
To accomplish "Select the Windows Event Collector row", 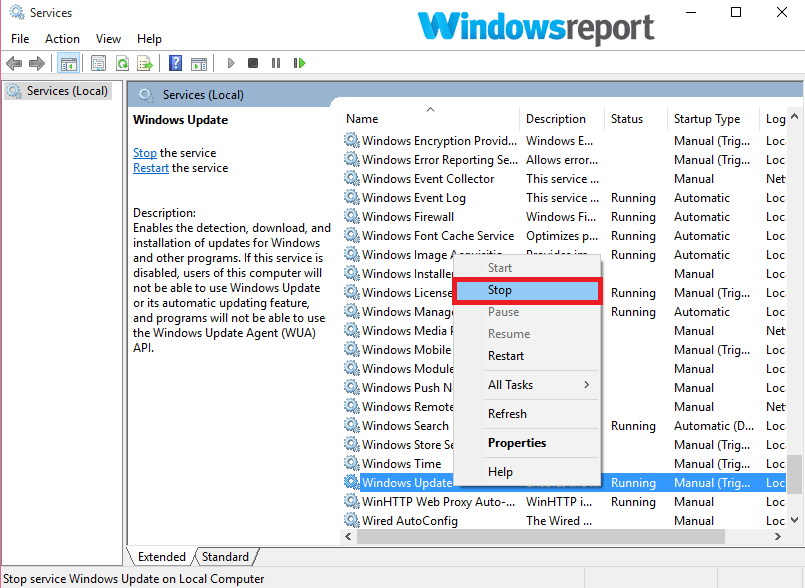I will coord(563,179).
